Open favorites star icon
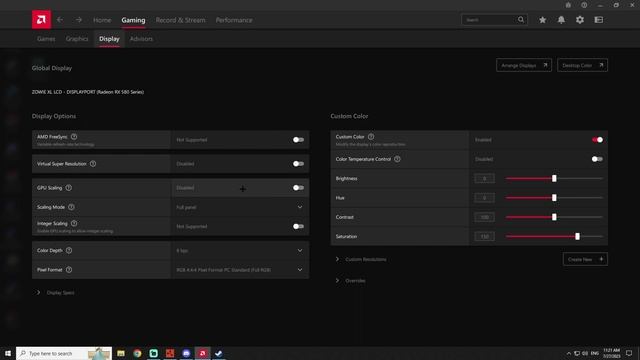Viewport: 640px width, 360px height. (542, 20)
